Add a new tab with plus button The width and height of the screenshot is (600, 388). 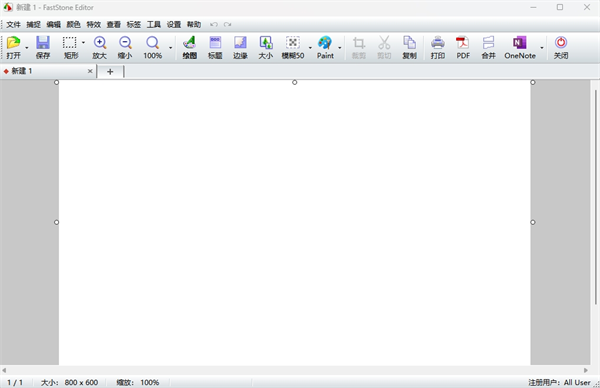pyautogui.click(x=110, y=72)
